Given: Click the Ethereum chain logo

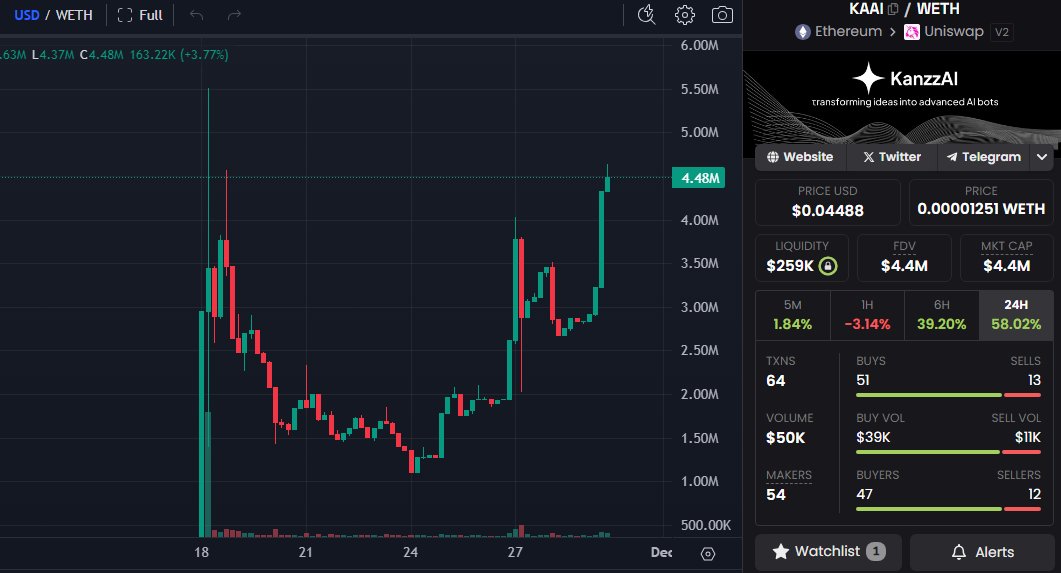Looking at the screenshot, I should click(803, 32).
